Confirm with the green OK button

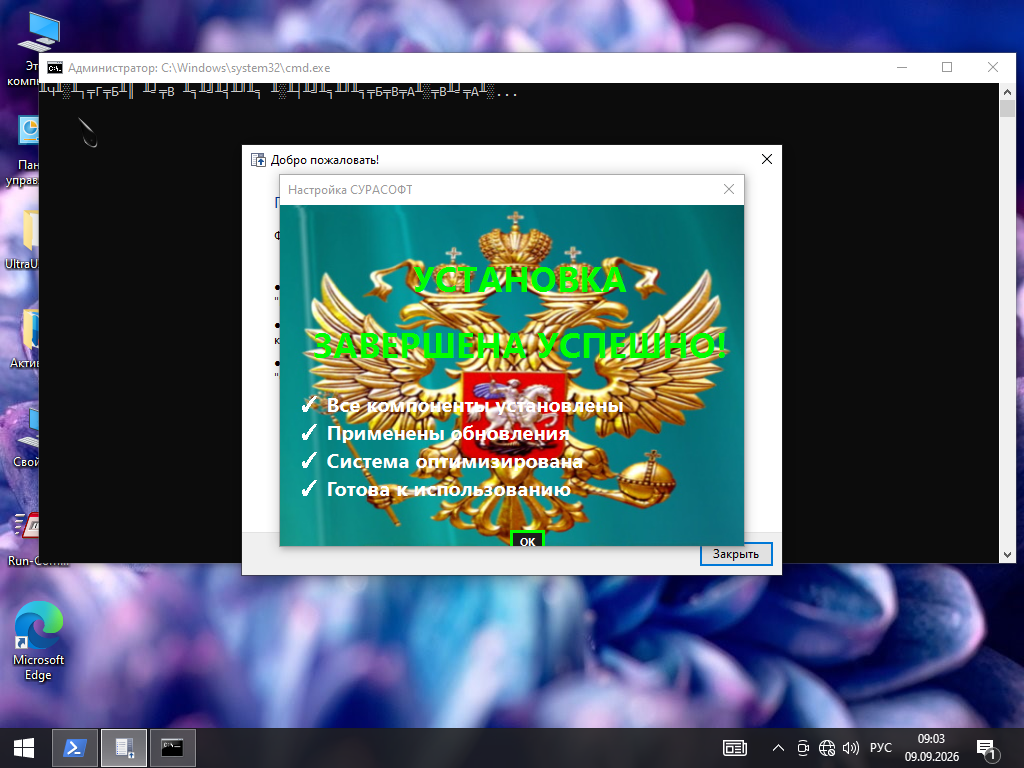click(527, 539)
